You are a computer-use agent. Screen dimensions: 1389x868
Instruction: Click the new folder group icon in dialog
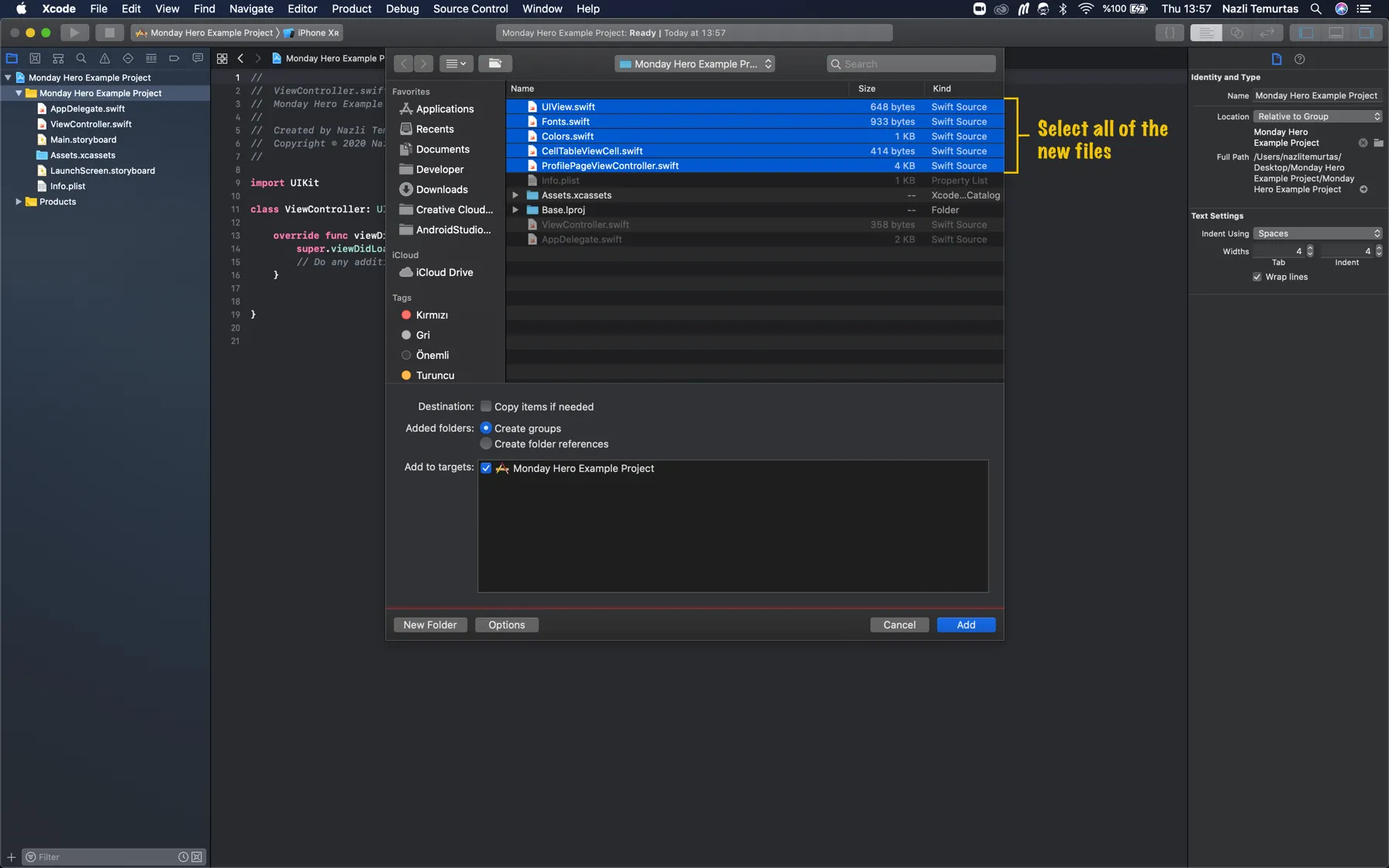pos(495,64)
